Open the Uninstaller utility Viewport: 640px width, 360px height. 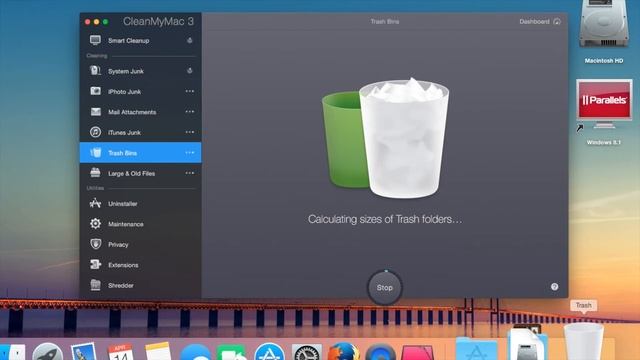pyautogui.click(x=140, y=204)
